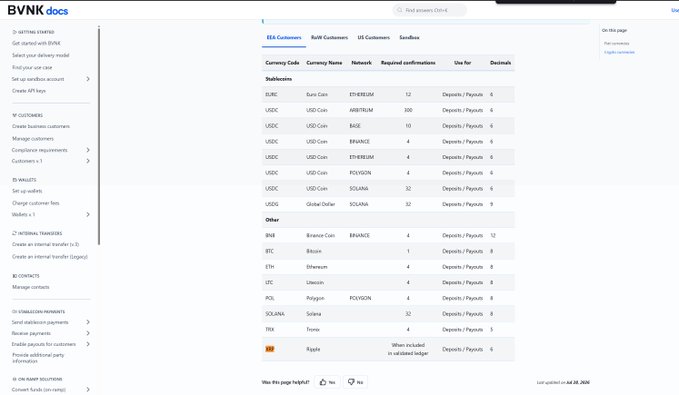
Task: Jump to Fiat currencies section link
Action: pyautogui.click(x=617, y=43)
